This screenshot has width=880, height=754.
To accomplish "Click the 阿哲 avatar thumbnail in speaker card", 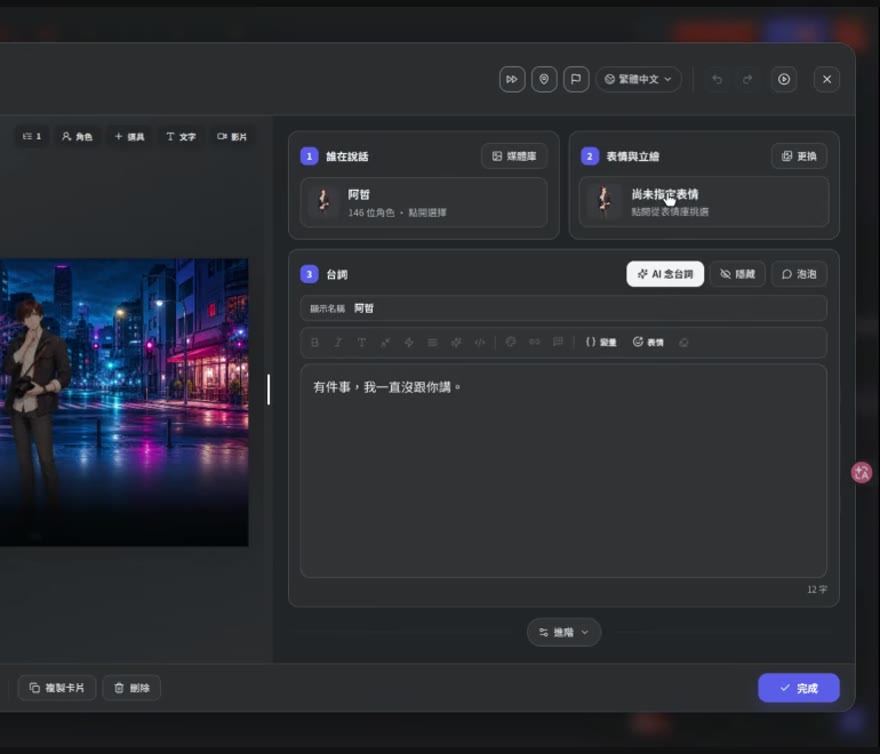I will click(323, 202).
